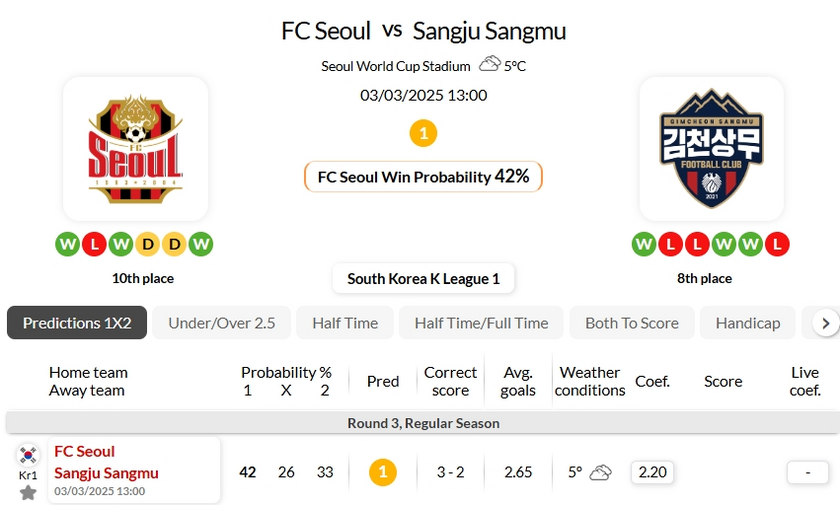Click the Gimcheon Sangmu club crest
840x505 pixels.
point(711,149)
